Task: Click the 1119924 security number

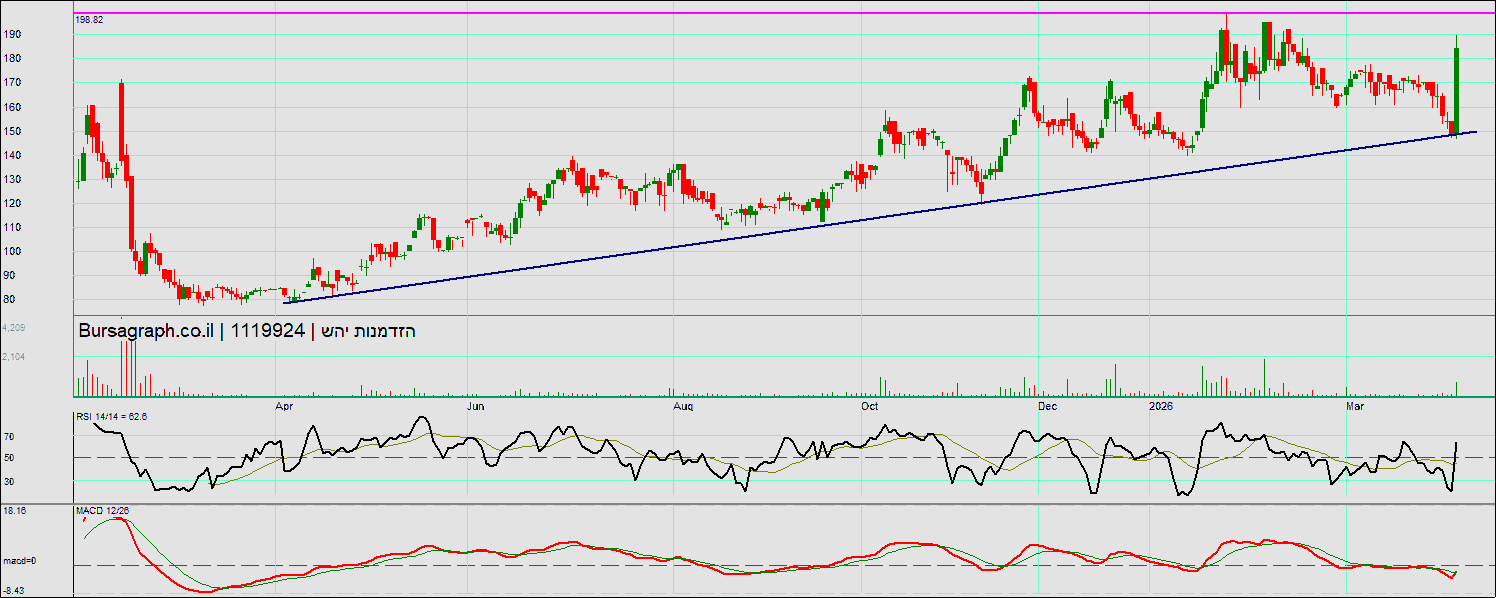Action: 267,332
